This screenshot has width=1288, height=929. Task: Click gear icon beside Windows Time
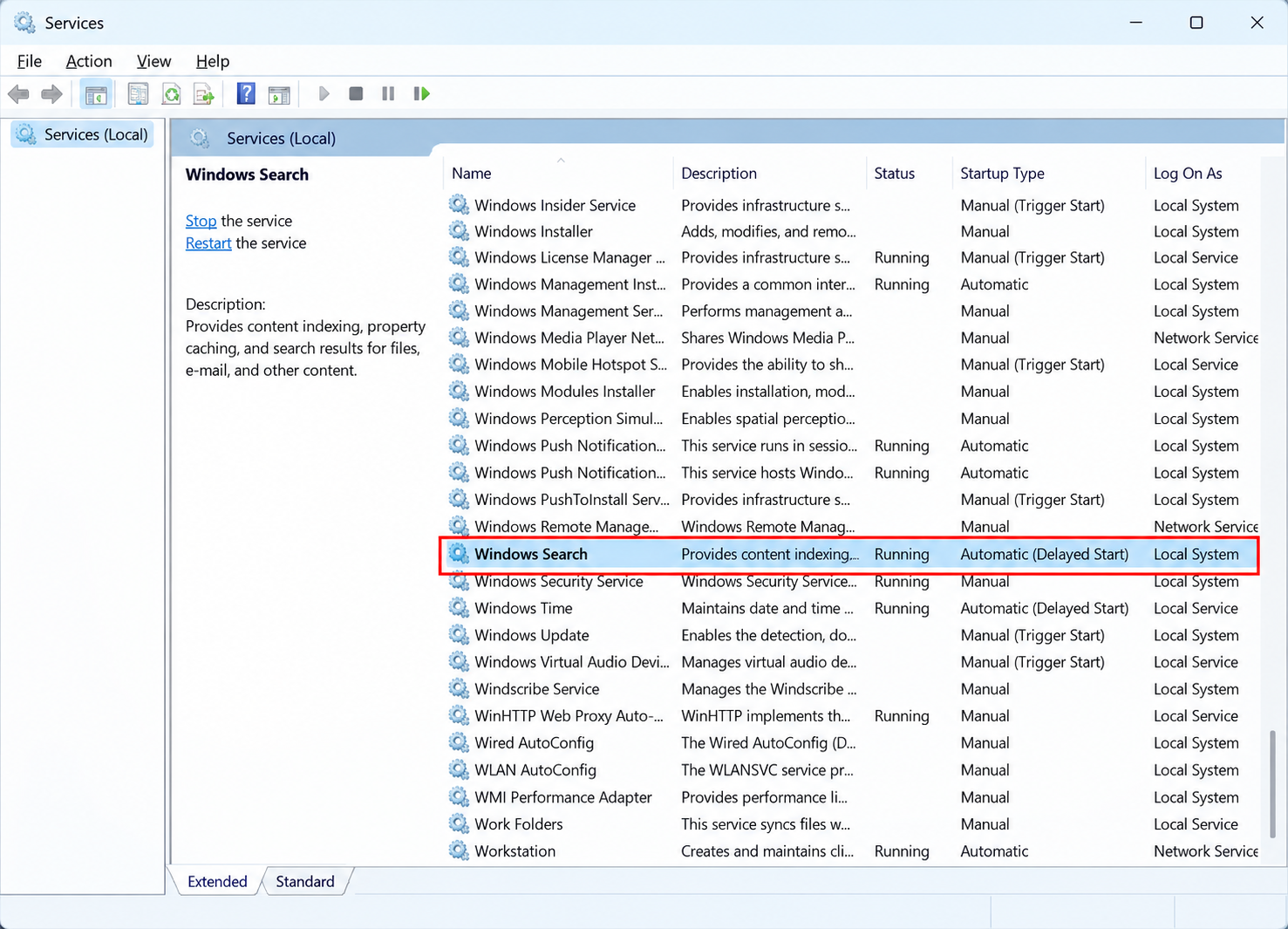coord(459,608)
